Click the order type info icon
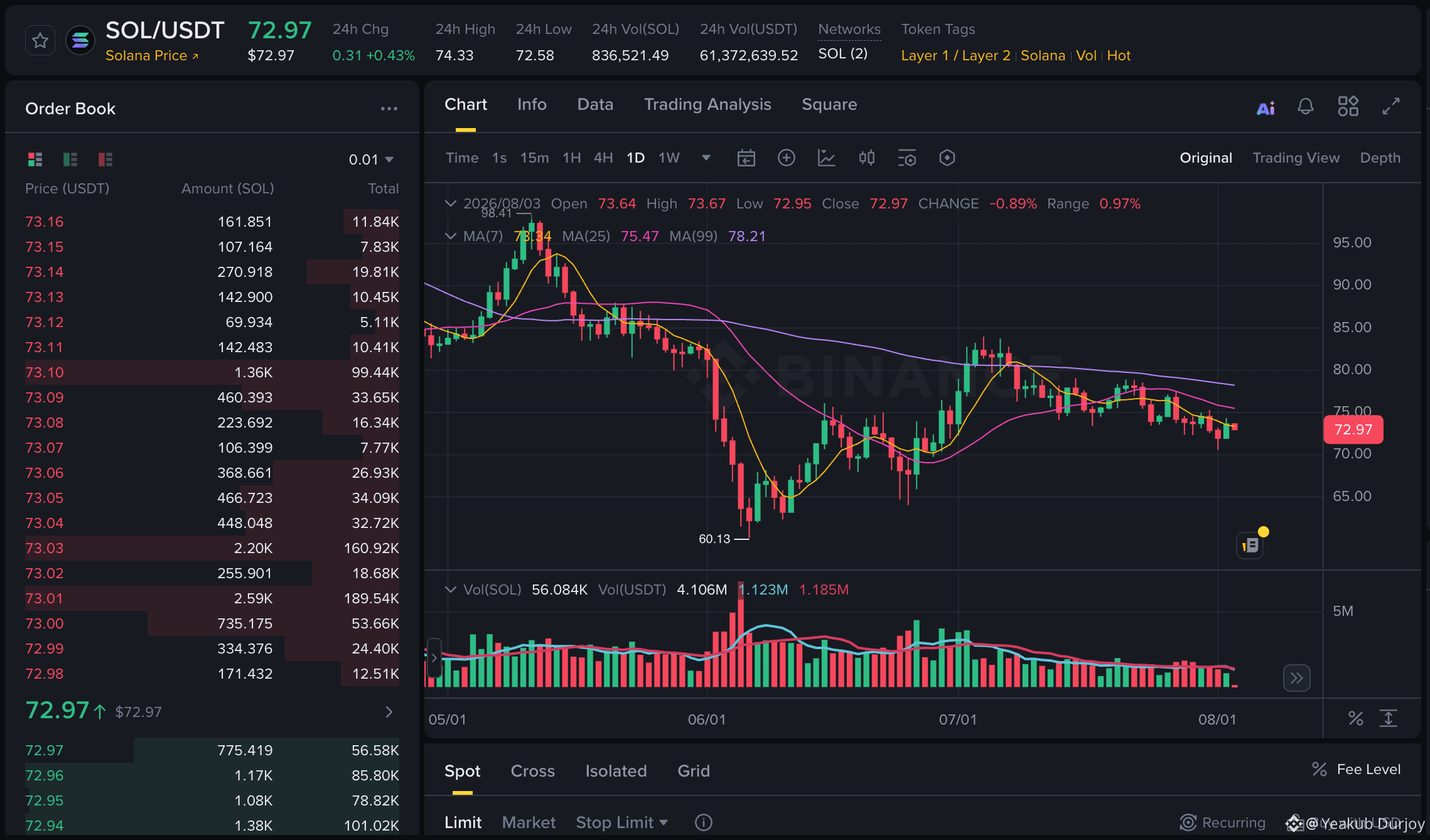This screenshot has width=1430, height=840. click(704, 822)
